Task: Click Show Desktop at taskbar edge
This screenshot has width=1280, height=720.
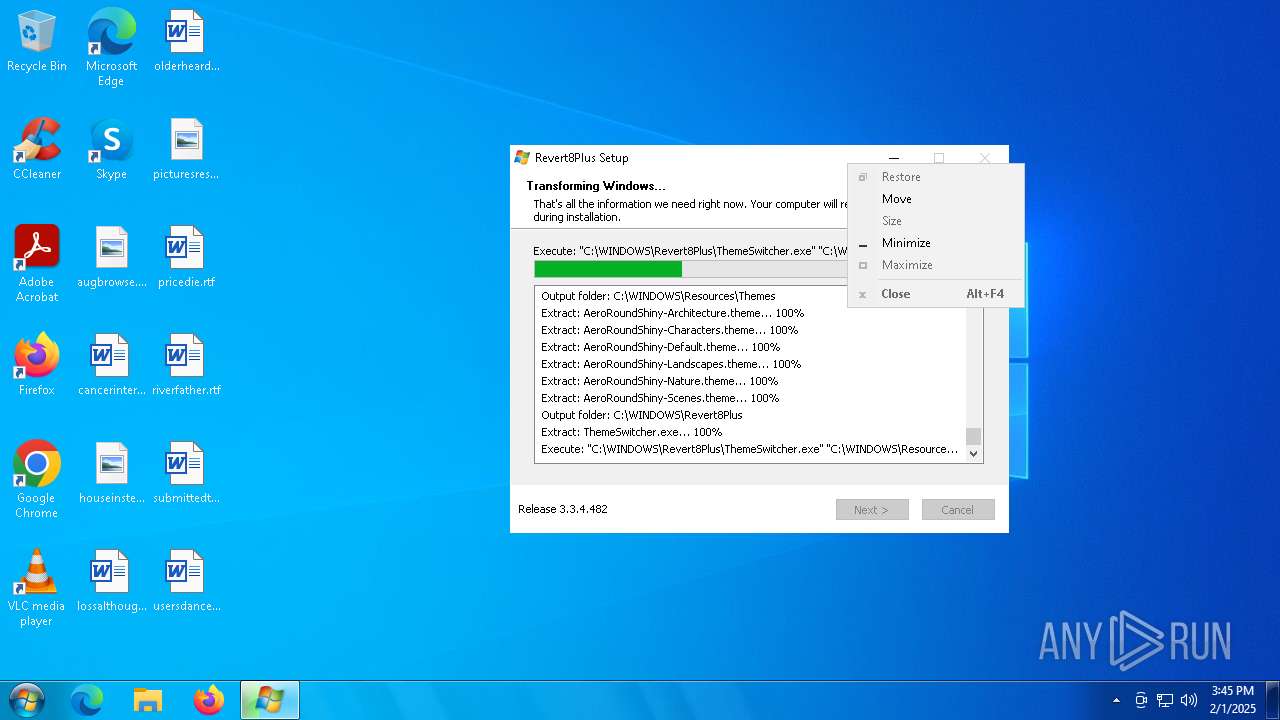Action: 1273,700
